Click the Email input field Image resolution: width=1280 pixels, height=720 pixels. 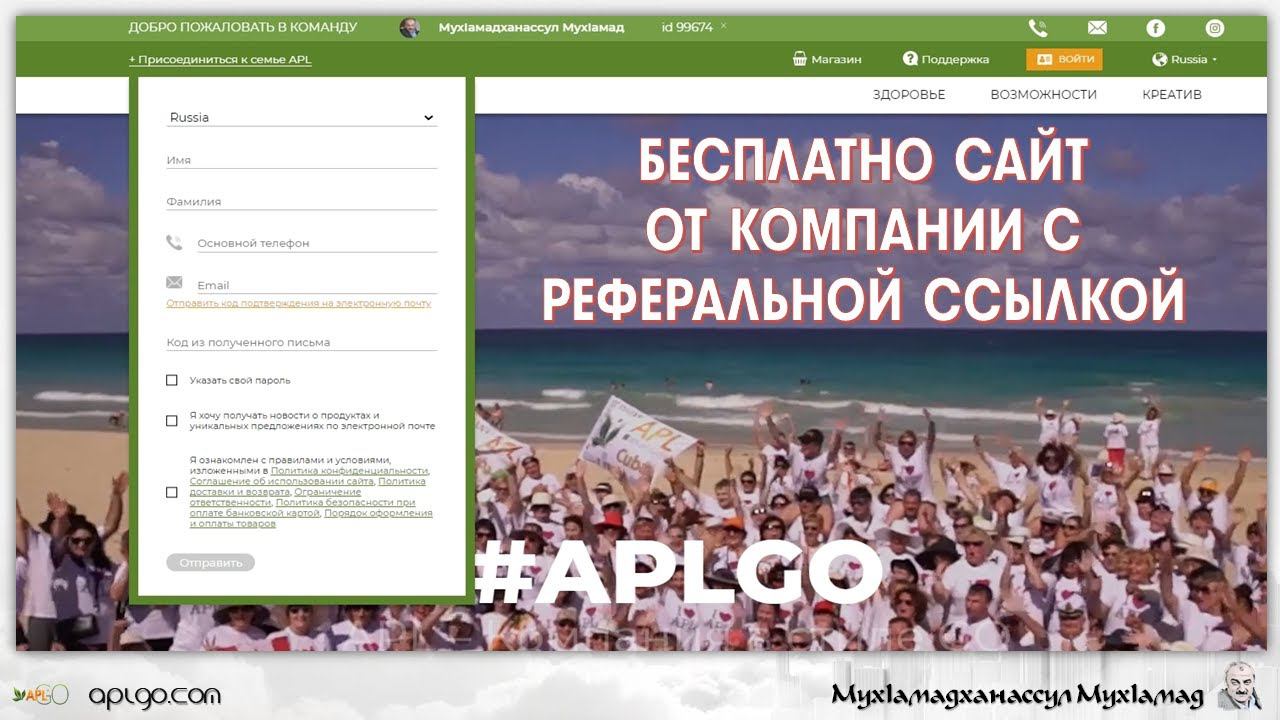tap(316, 285)
